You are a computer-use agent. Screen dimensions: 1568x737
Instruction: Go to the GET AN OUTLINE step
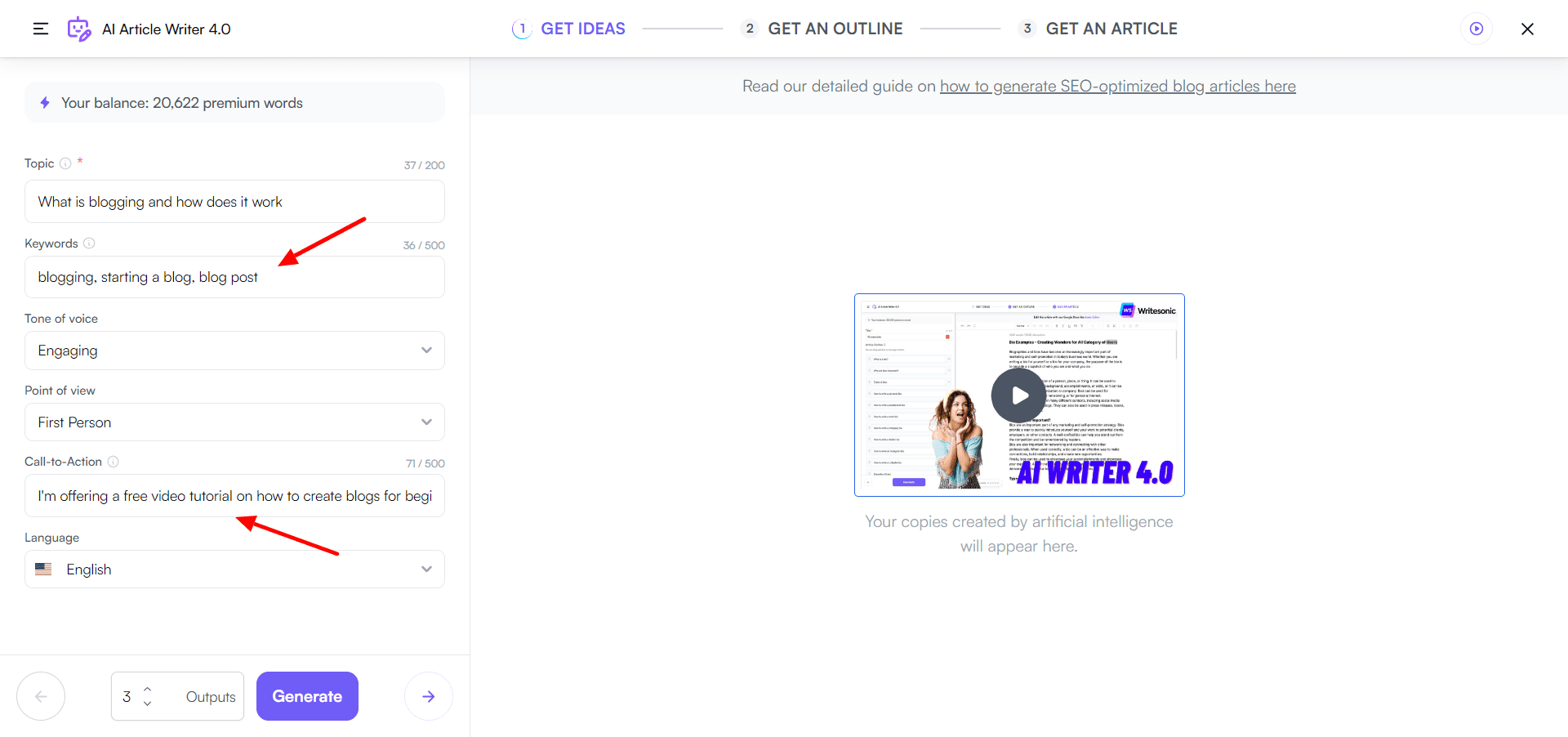click(822, 29)
